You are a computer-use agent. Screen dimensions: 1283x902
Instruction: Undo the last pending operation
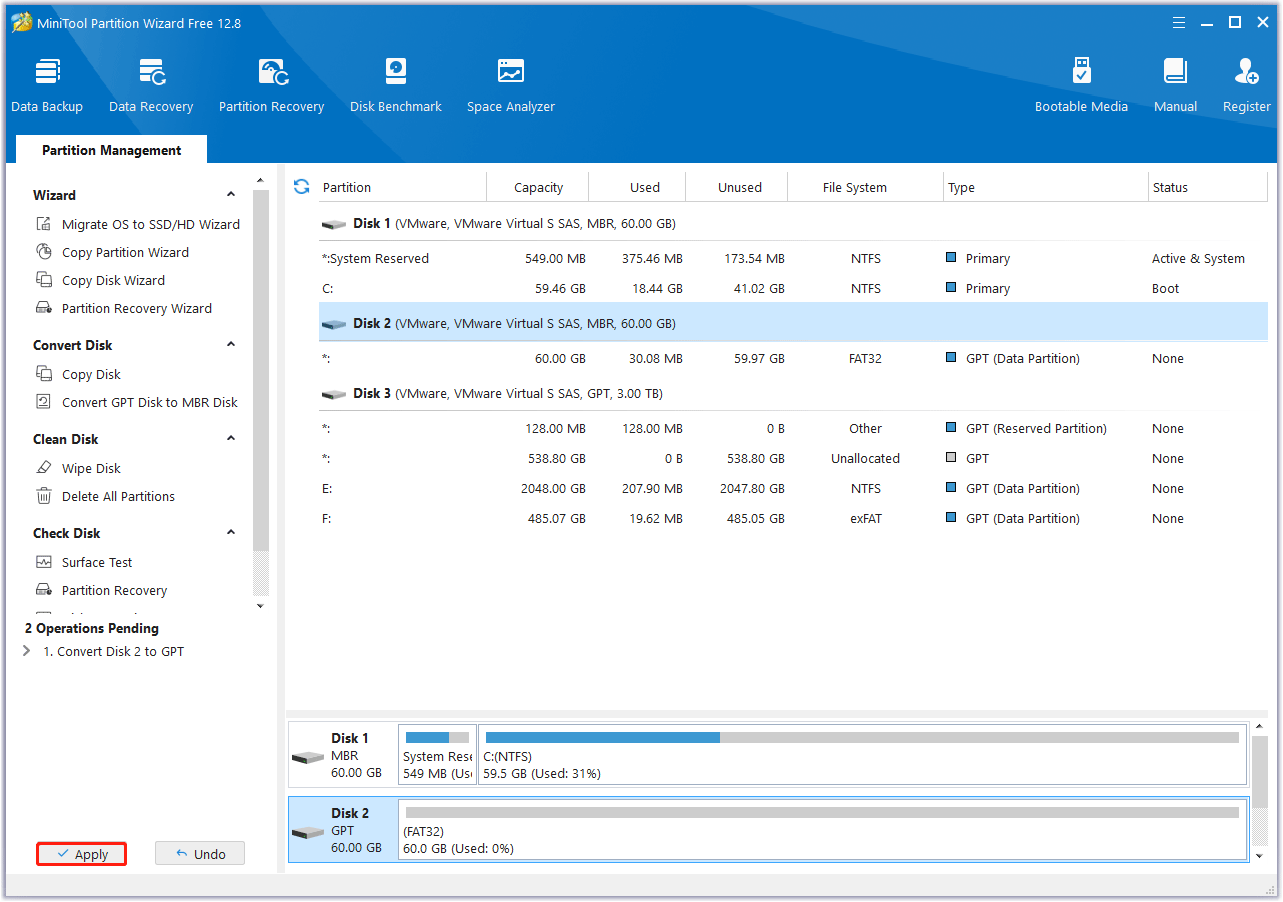(x=200, y=854)
